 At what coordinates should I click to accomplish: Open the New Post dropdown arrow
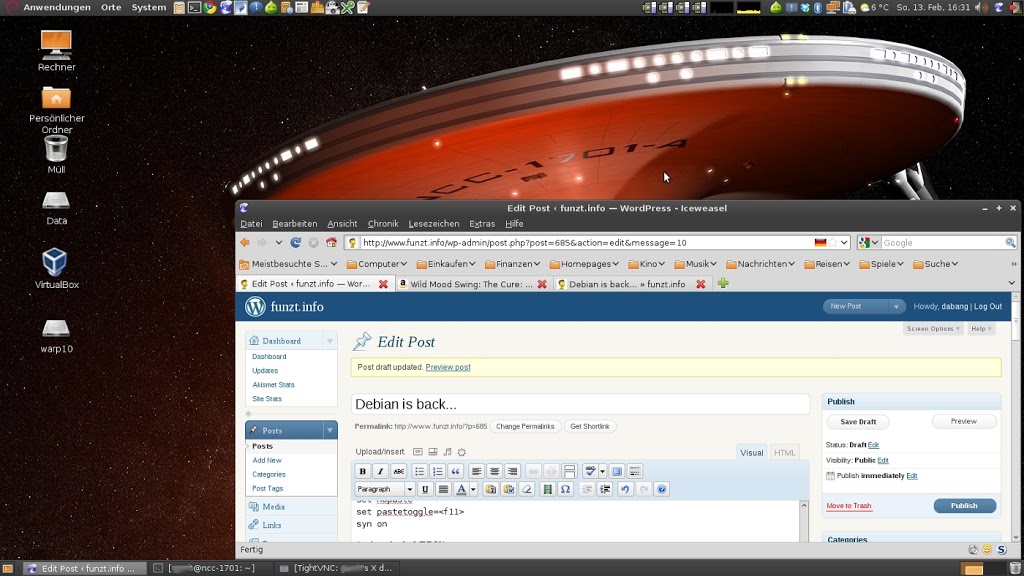pos(896,307)
